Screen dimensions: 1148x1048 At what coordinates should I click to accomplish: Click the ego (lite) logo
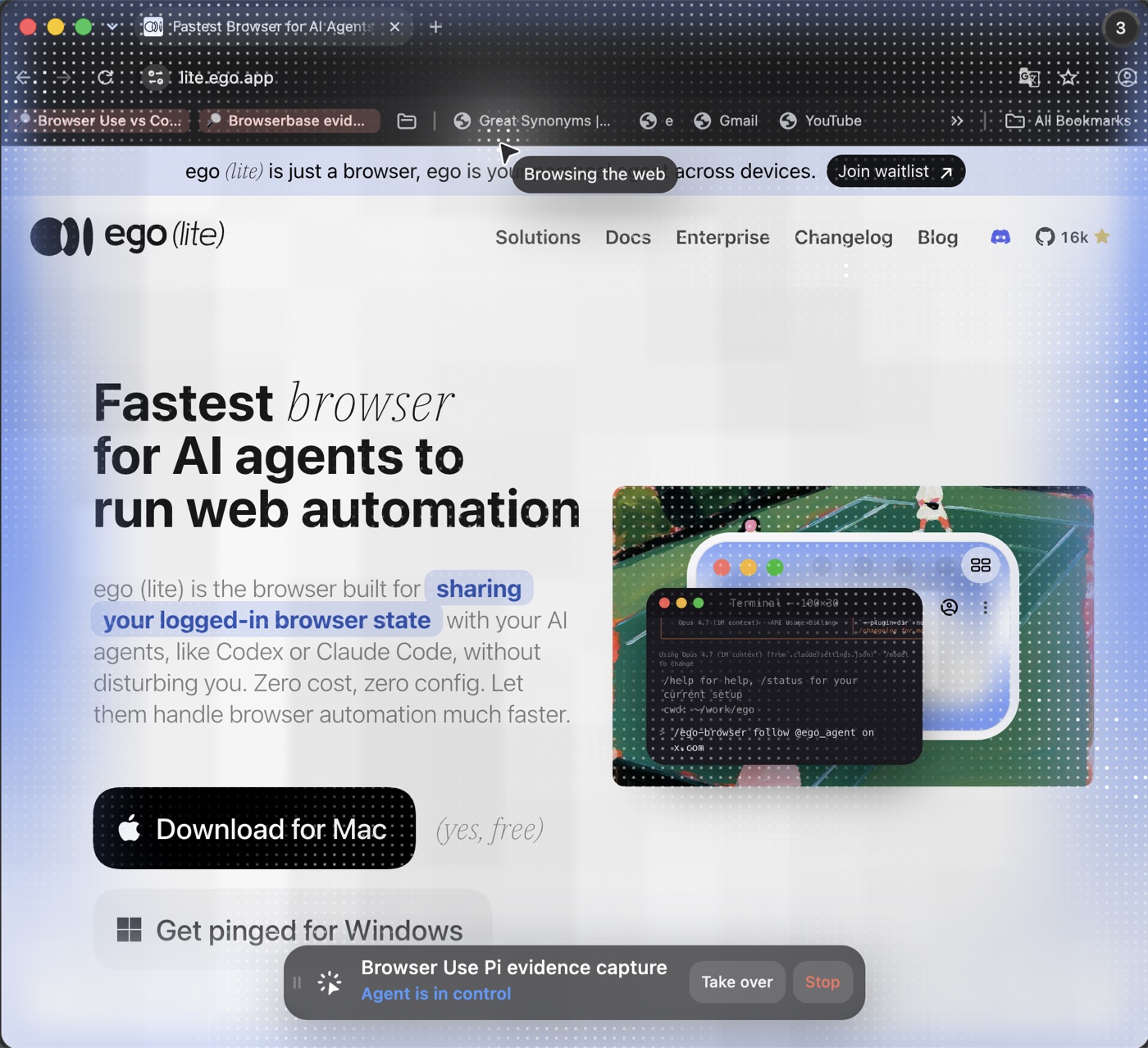[128, 235]
